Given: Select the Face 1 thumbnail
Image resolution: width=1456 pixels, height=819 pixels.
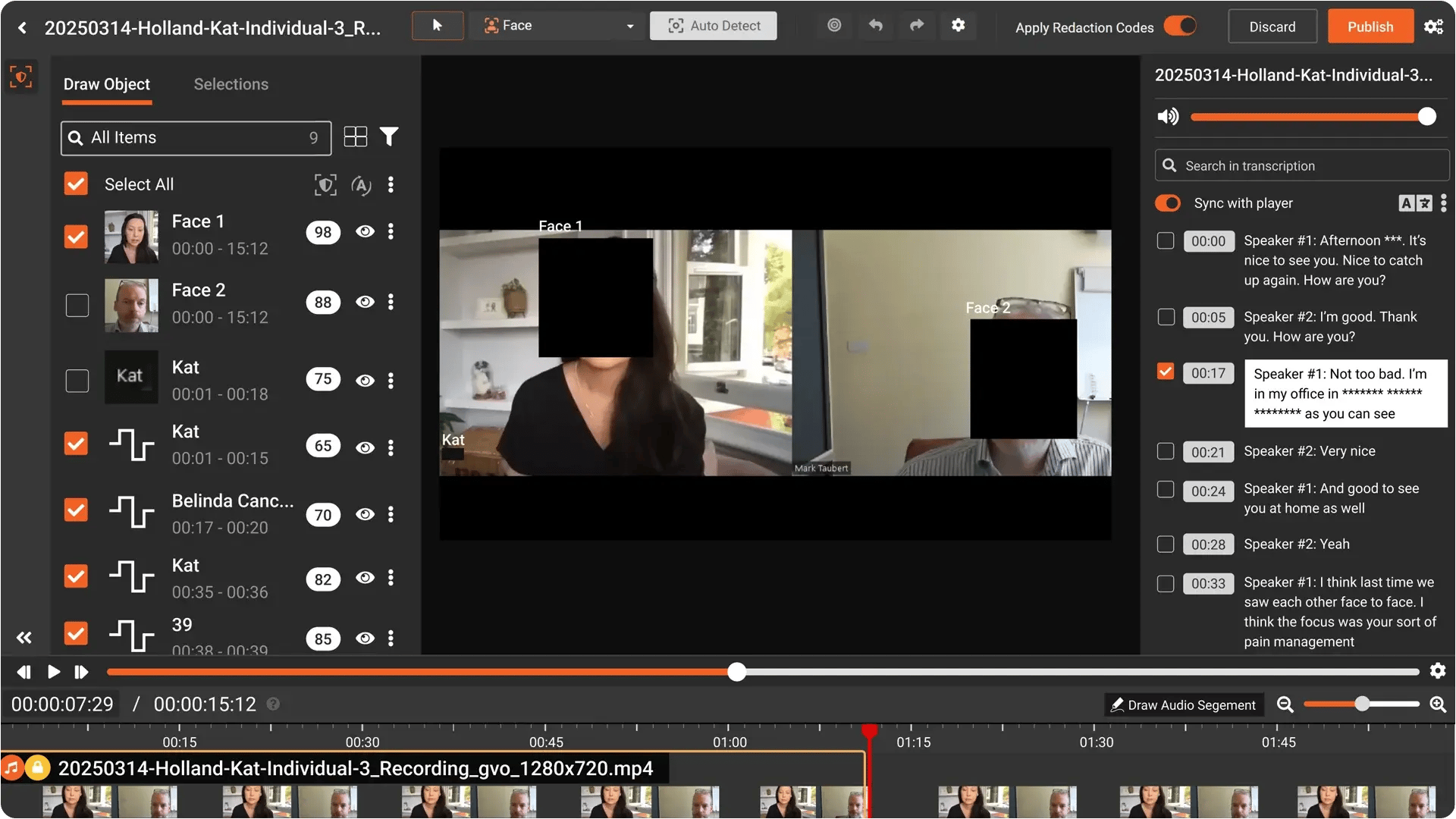Looking at the screenshot, I should tap(131, 237).
